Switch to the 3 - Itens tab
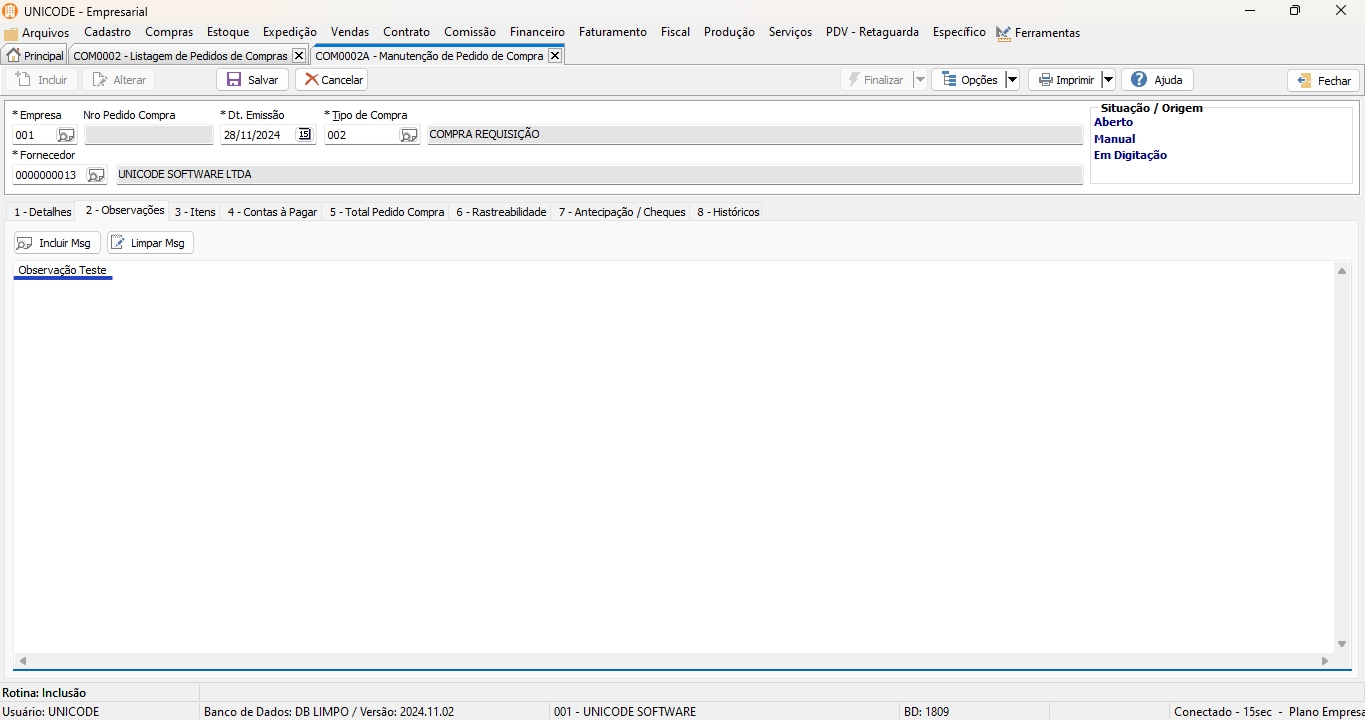 coord(195,212)
